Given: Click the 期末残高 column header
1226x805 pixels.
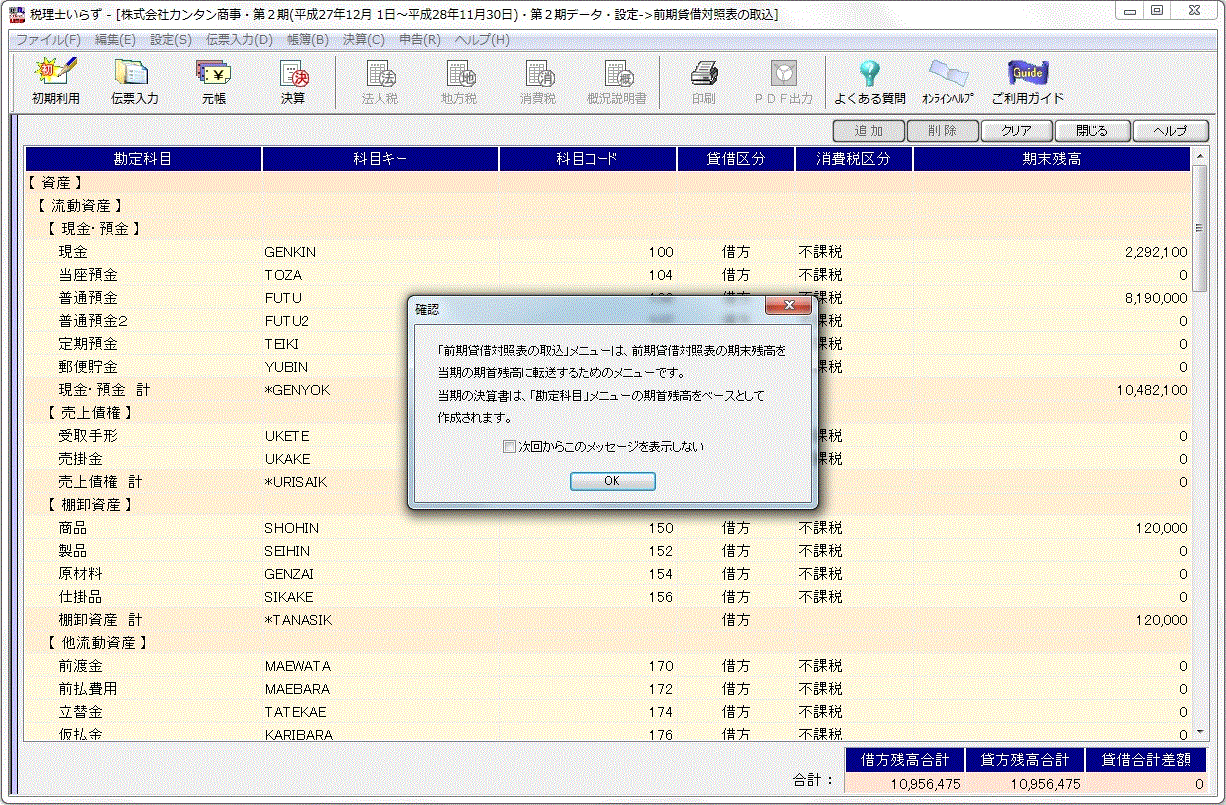Looking at the screenshot, I should [1051, 159].
